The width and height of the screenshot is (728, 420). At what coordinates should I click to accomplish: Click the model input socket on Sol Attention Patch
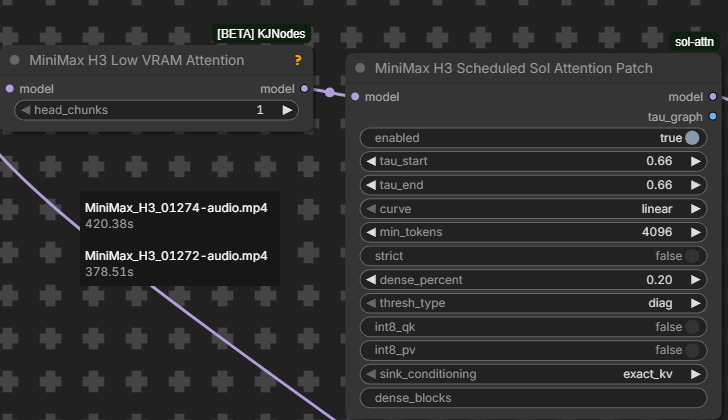[x=355, y=97]
